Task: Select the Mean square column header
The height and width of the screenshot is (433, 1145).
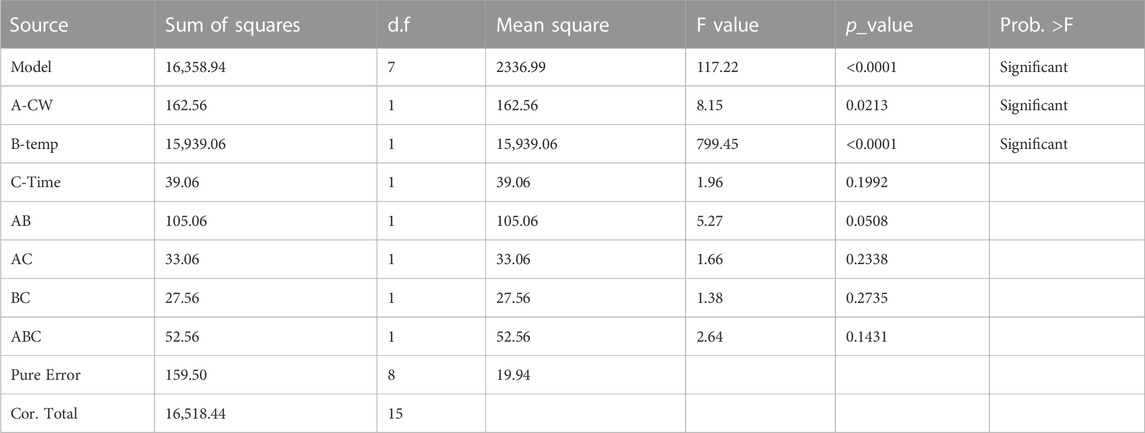Action: [553, 26]
